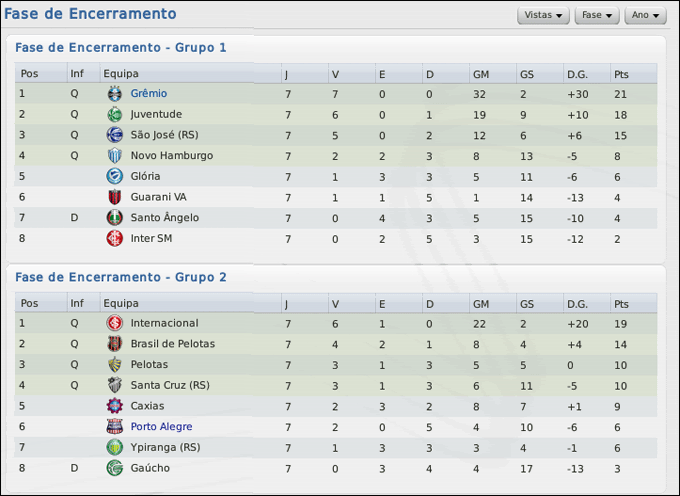Click the Gaúcho club badge icon
Screen dimensions: 680x496
click(x=114, y=468)
